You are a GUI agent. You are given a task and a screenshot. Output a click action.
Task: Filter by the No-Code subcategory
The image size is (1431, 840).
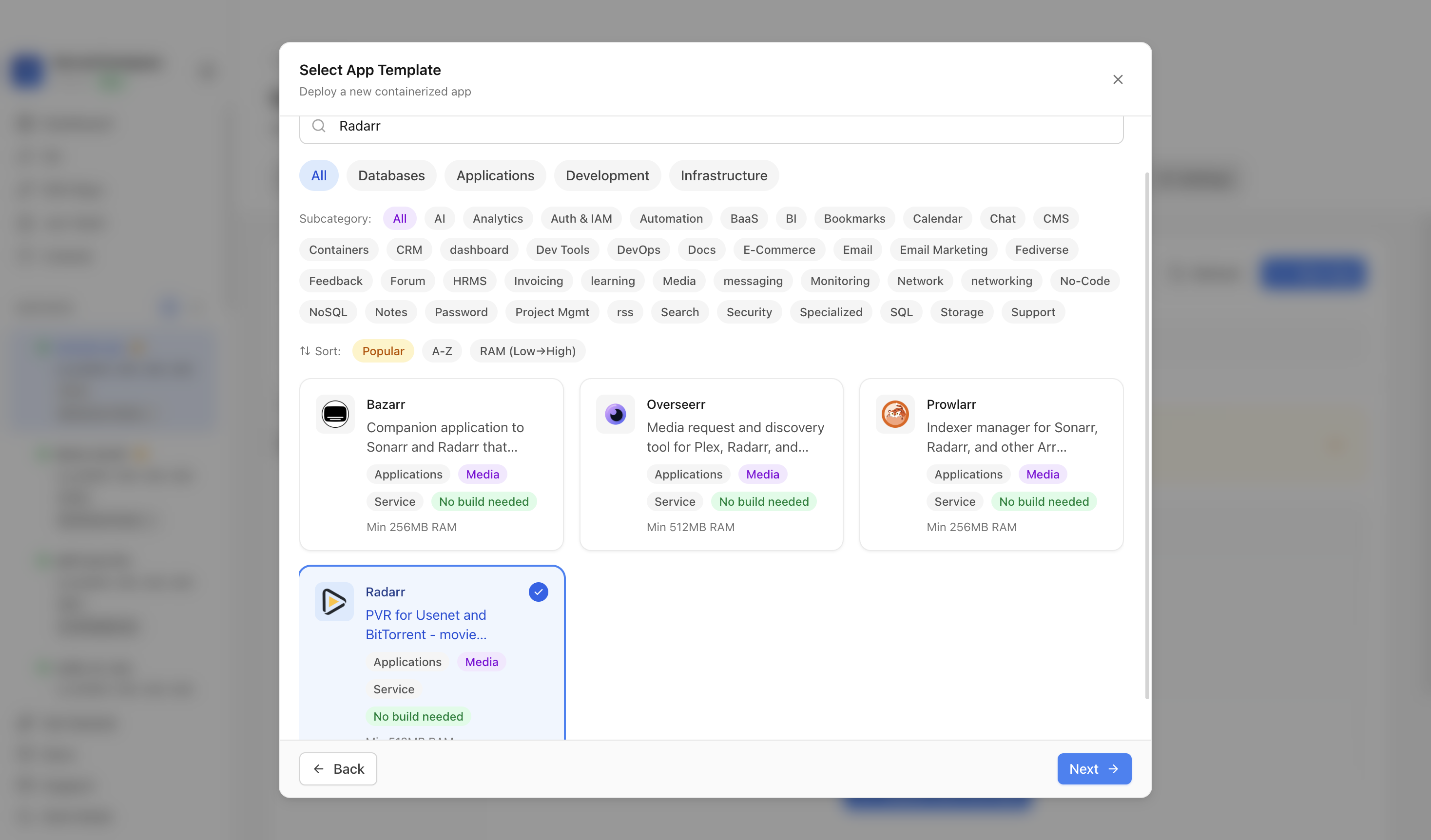pos(1084,281)
